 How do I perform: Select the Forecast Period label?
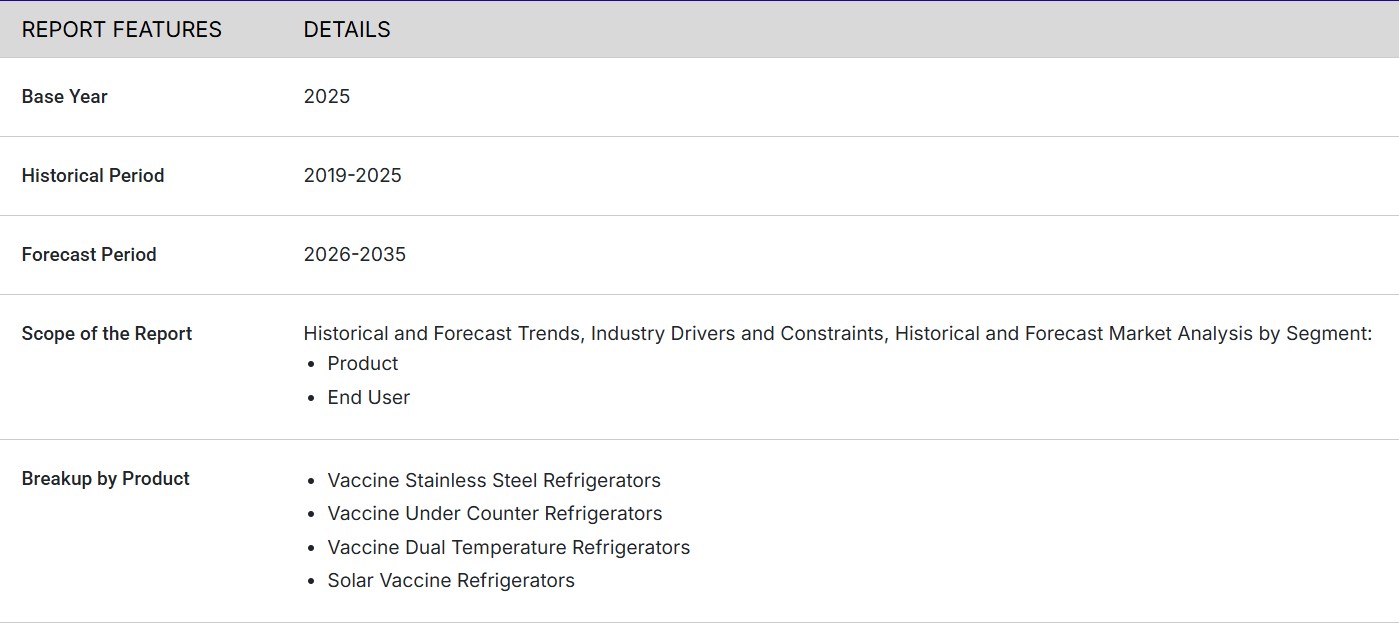[x=89, y=255]
